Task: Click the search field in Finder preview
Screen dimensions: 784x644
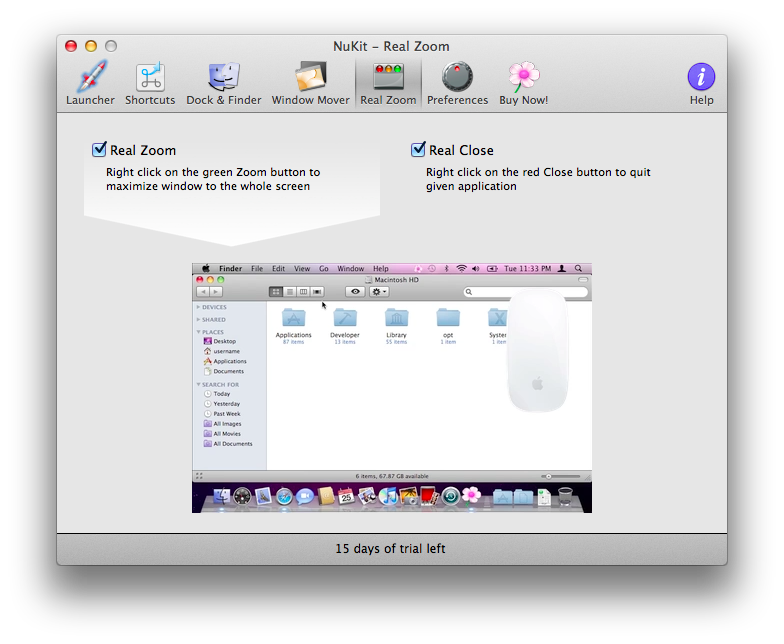Action: [525, 292]
